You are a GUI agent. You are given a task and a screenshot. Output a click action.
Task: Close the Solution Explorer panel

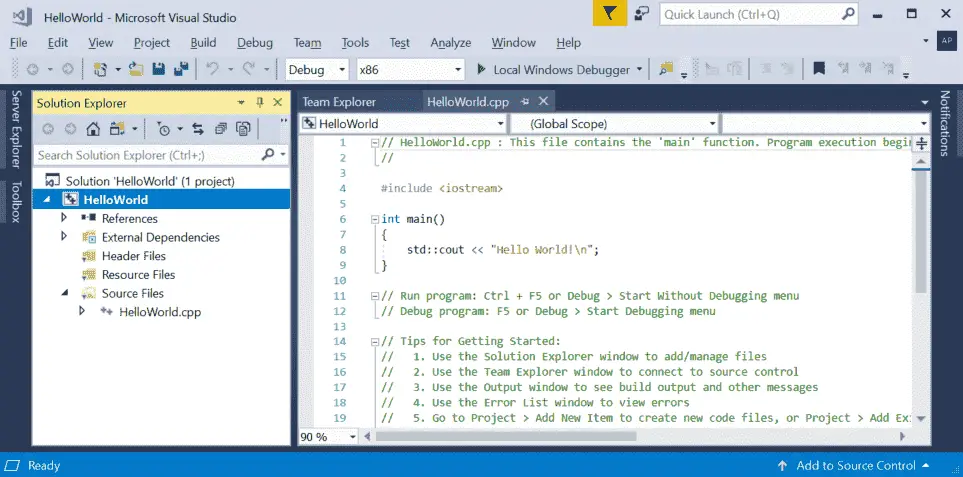click(x=278, y=103)
